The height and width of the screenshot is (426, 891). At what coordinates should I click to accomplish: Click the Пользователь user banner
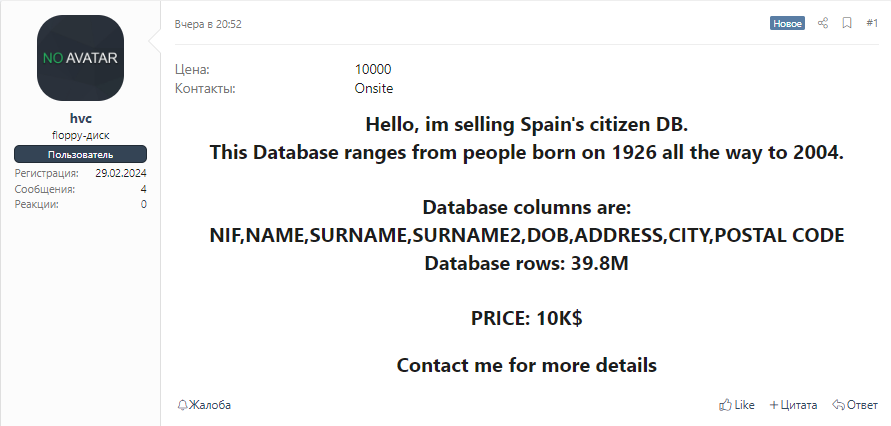81,154
